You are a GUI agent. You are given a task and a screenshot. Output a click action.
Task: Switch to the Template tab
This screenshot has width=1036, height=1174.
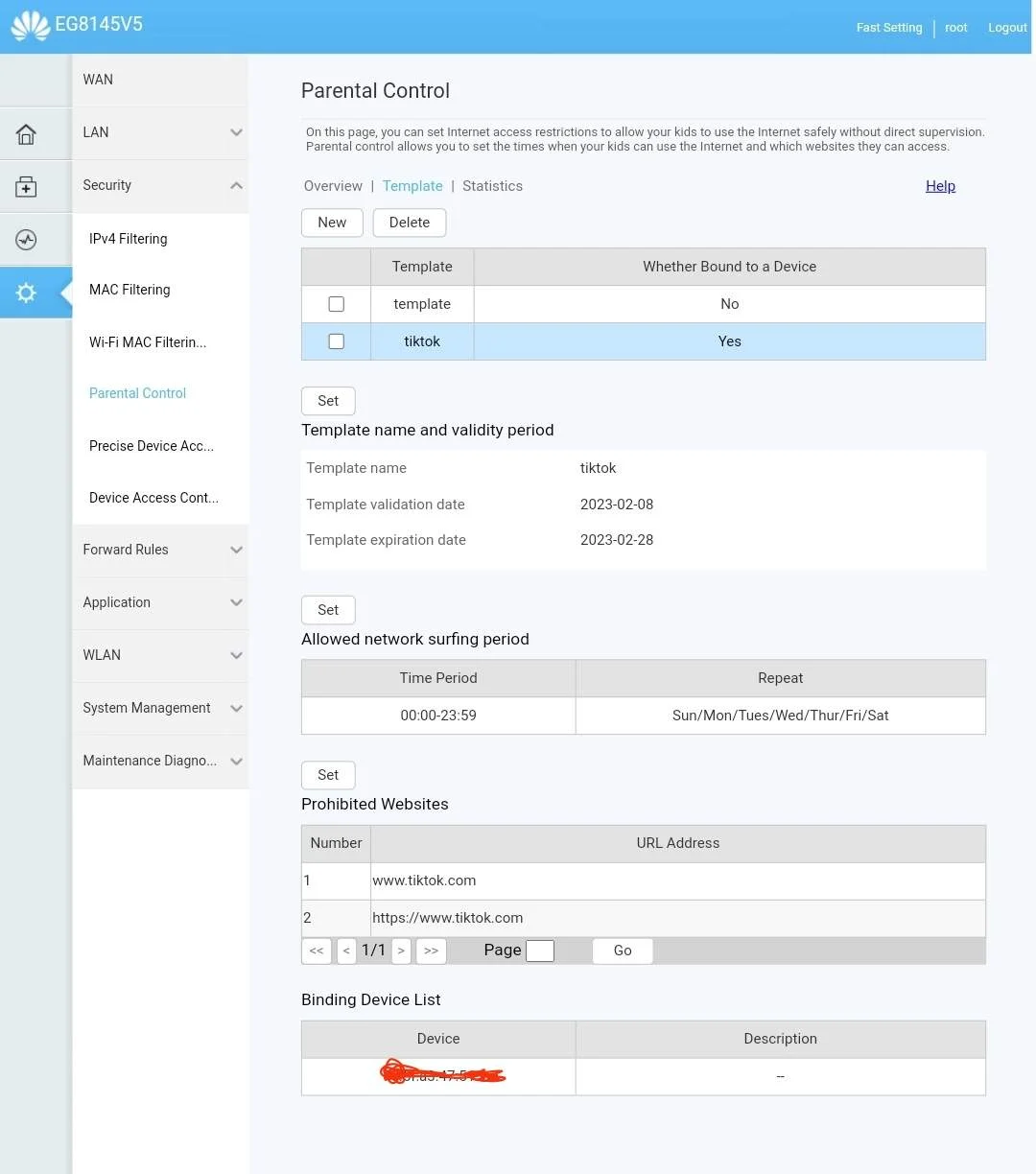412,186
